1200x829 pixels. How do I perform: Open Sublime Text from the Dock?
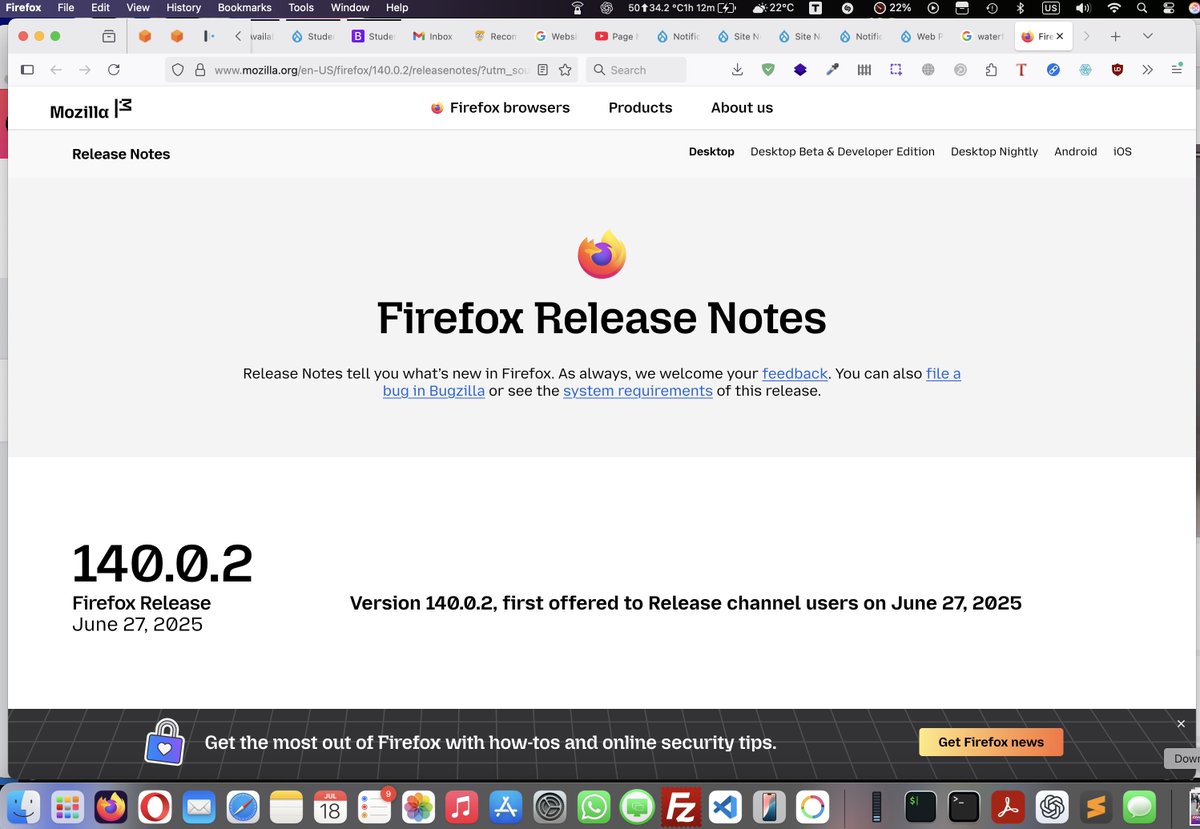point(1095,806)
